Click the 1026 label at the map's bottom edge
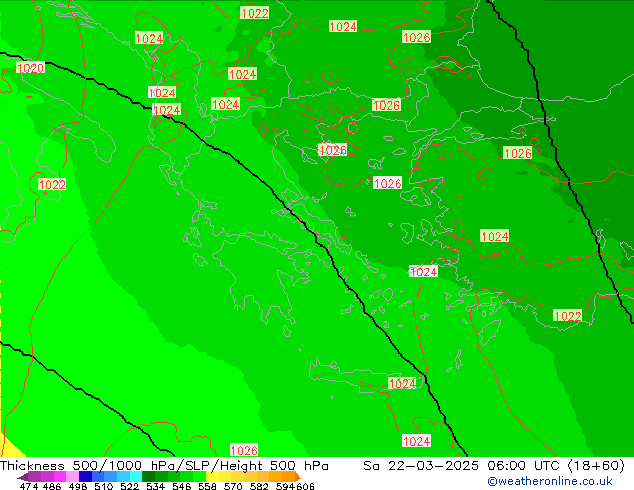The height and width of the screenshot is (490, 634). point(244,450)
